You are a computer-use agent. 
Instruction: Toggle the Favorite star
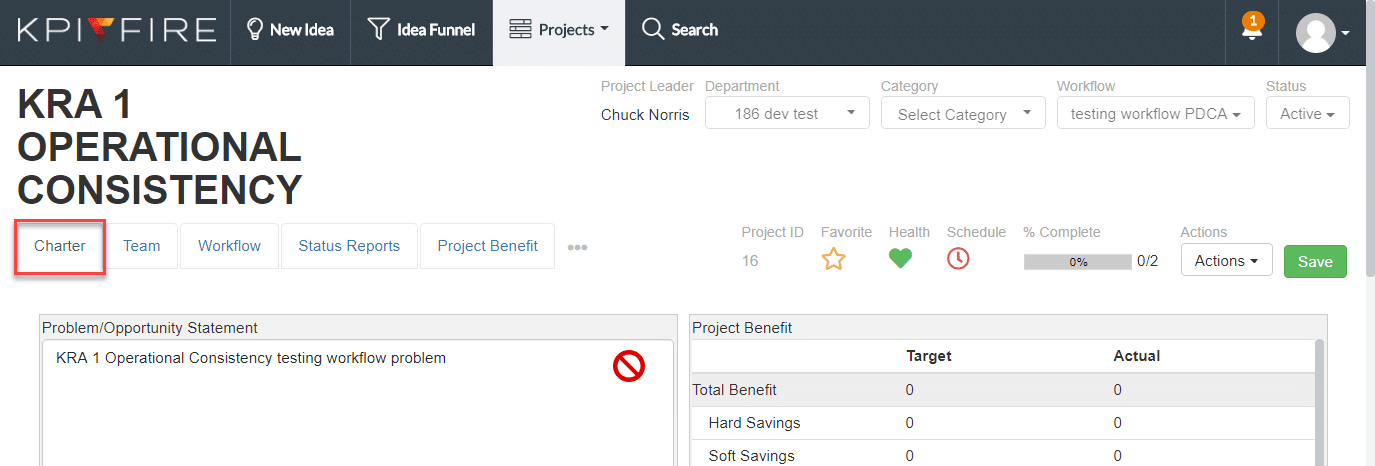pos(833,259)
